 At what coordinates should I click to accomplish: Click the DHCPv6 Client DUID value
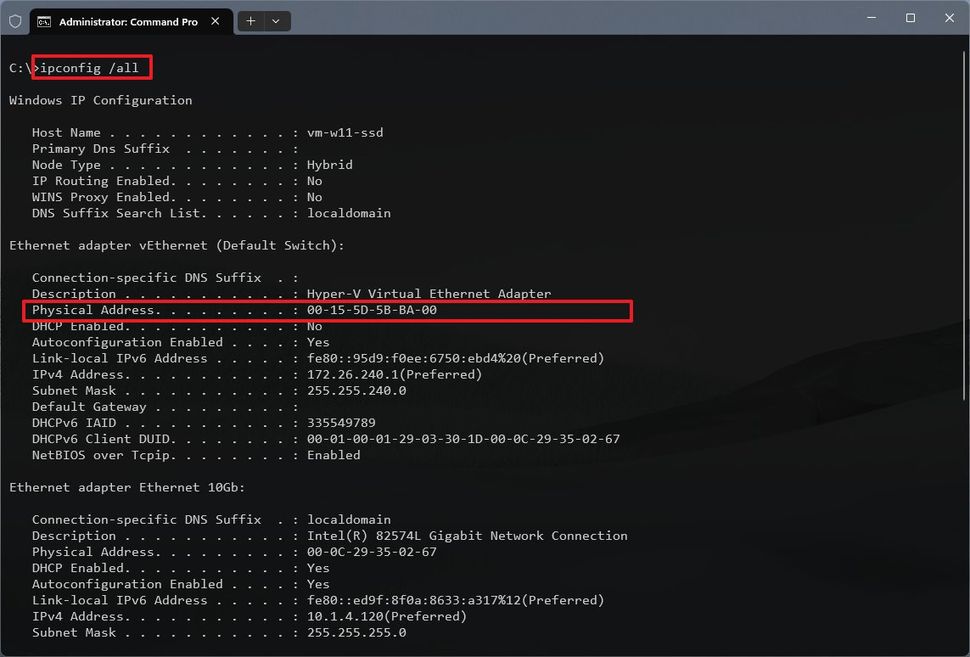coord(460,438)
